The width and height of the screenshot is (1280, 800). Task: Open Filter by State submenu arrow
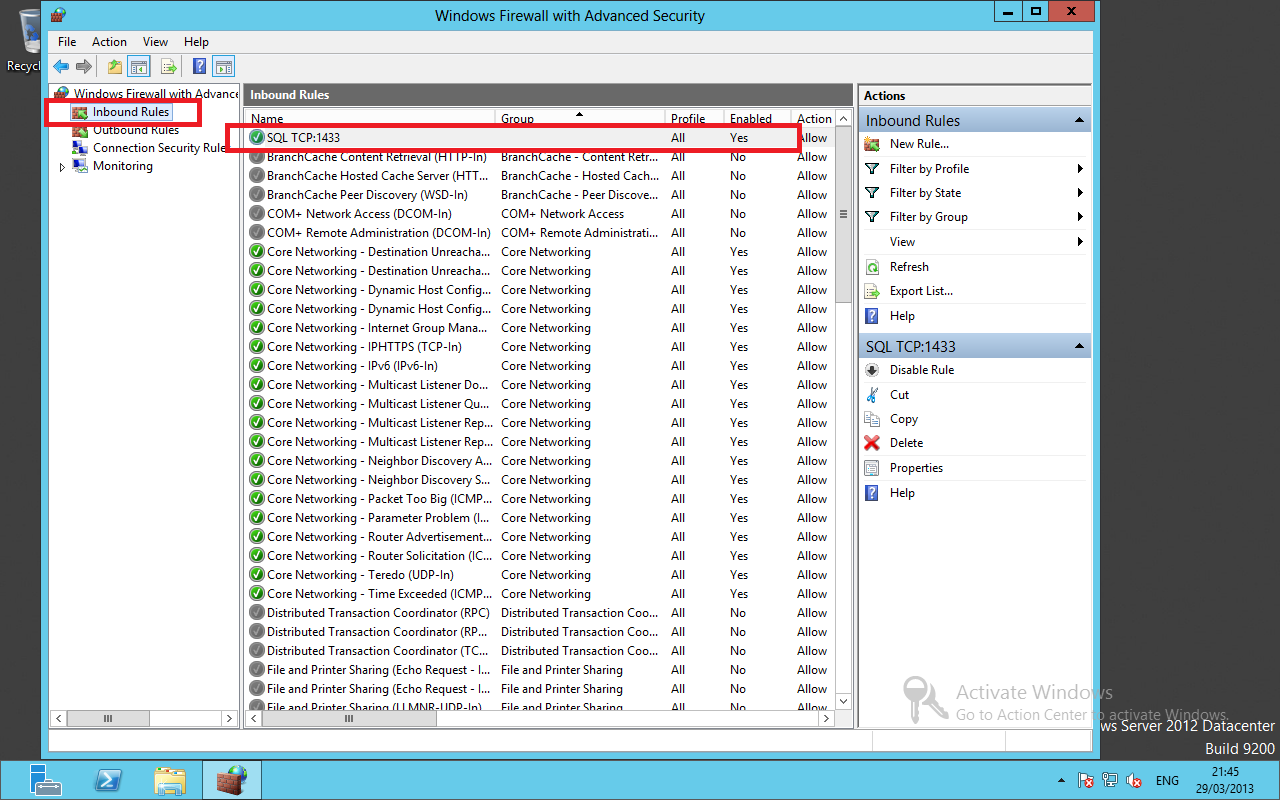pyautogui.click(x=1081, y=193)
